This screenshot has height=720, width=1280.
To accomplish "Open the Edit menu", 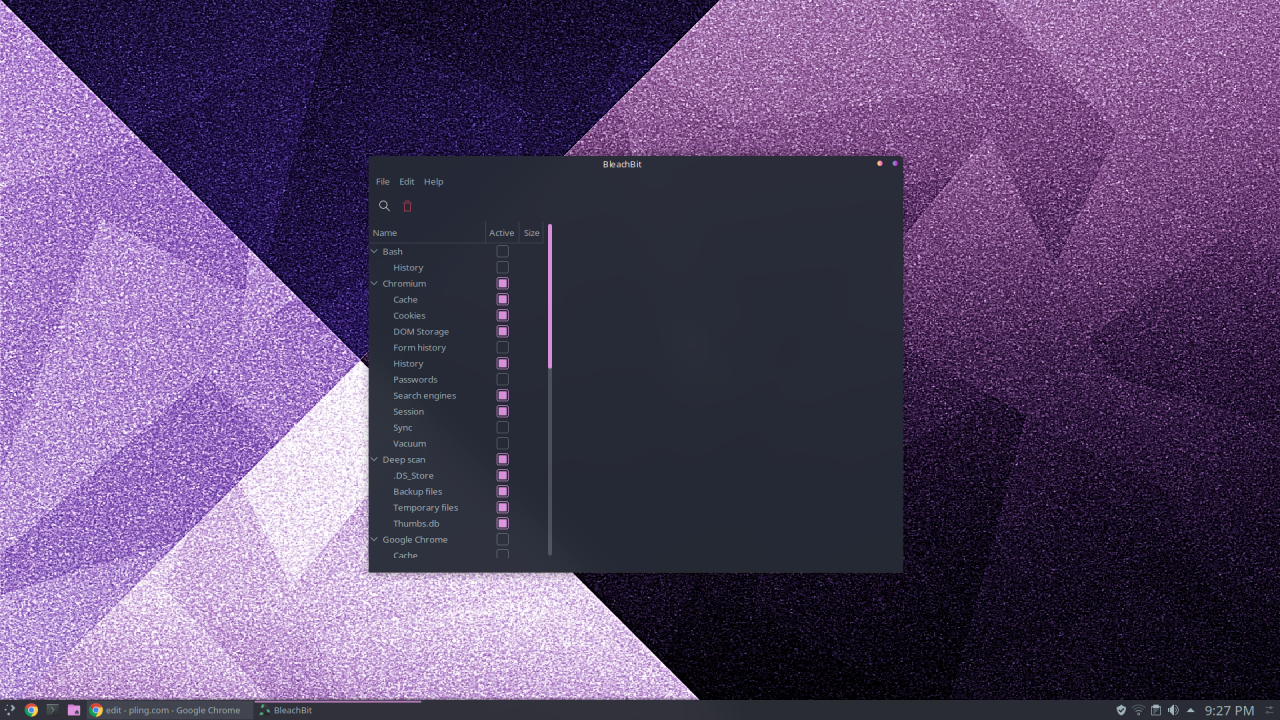I will (x=407, y=182).
